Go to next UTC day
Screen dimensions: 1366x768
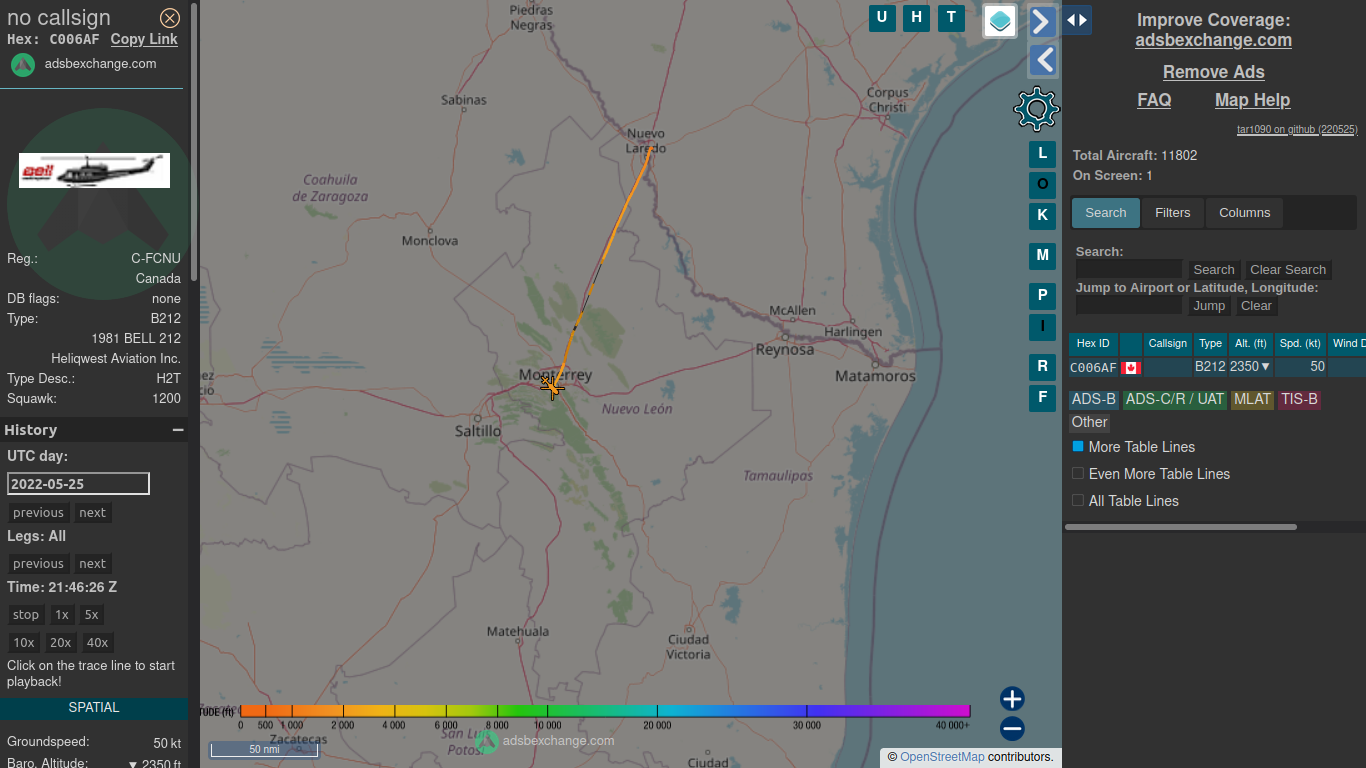tap(92, 513)
